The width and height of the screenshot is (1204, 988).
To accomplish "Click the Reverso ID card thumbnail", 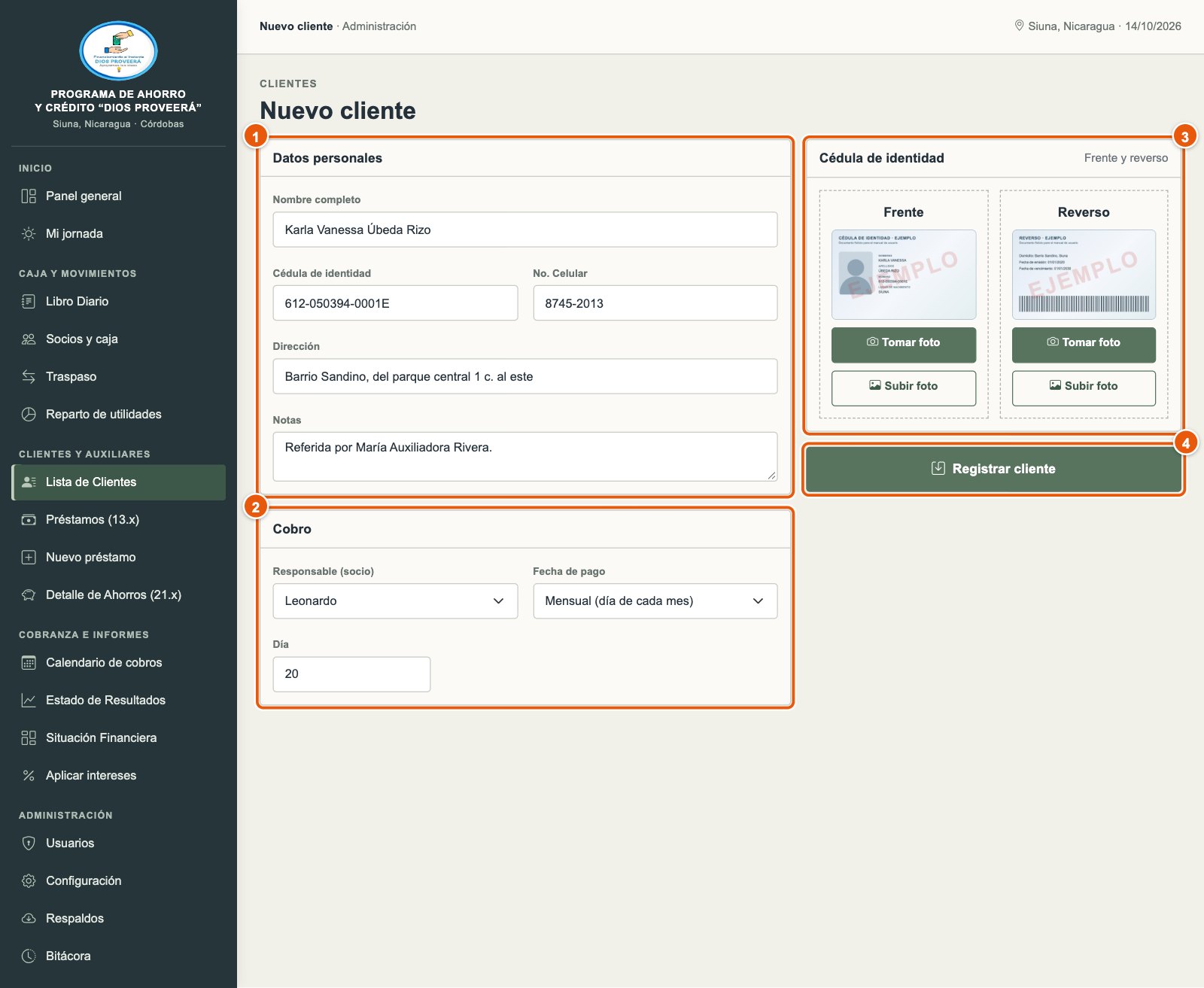I will point(1084,275).
